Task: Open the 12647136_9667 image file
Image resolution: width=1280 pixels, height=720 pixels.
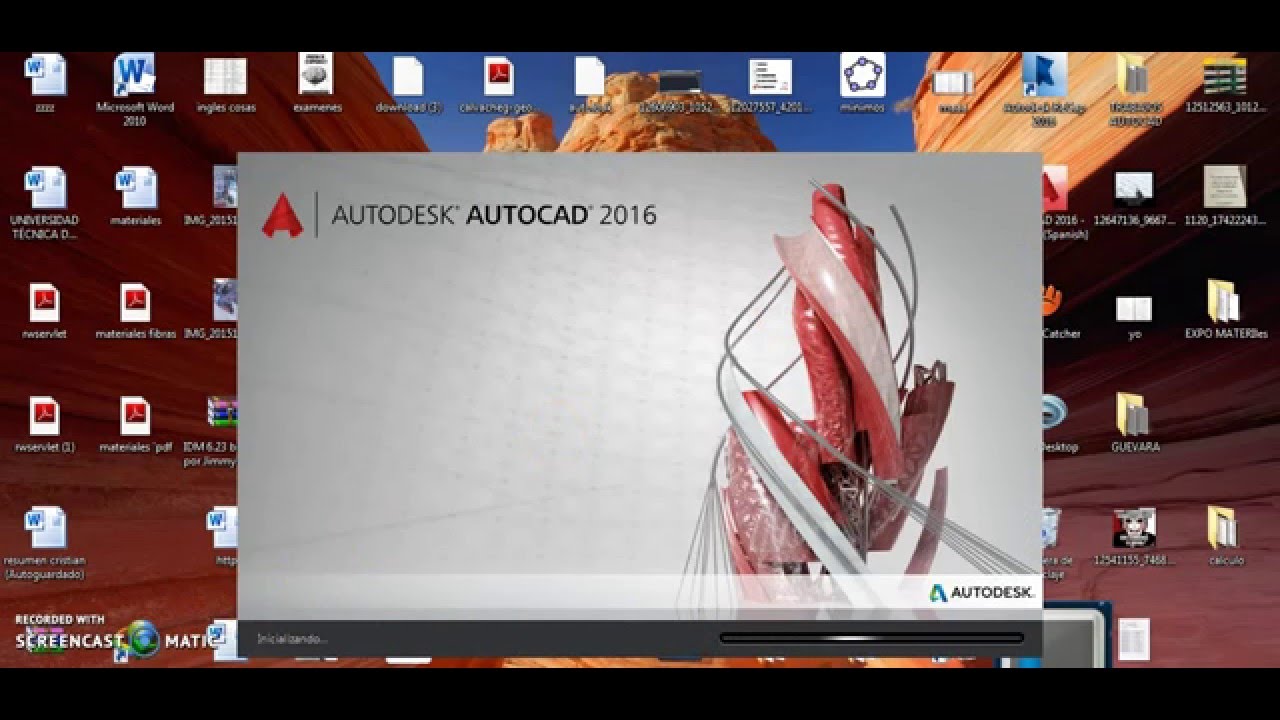Action: (1134, 189)
